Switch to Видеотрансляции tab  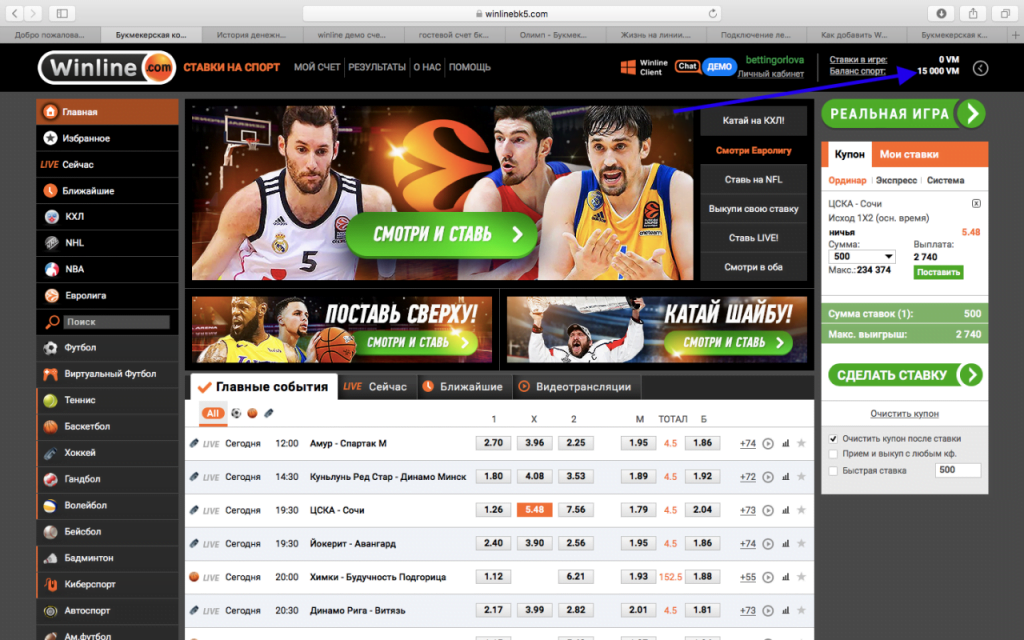point(576,387)
